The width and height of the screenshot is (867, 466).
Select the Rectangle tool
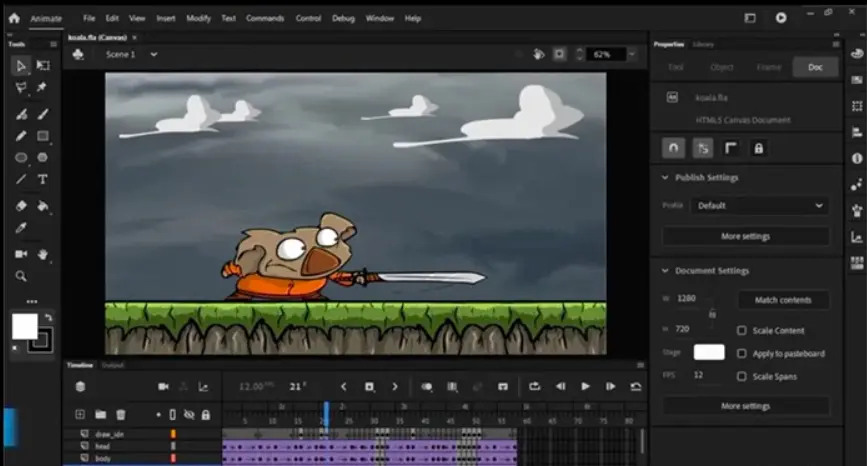point(43,136)
